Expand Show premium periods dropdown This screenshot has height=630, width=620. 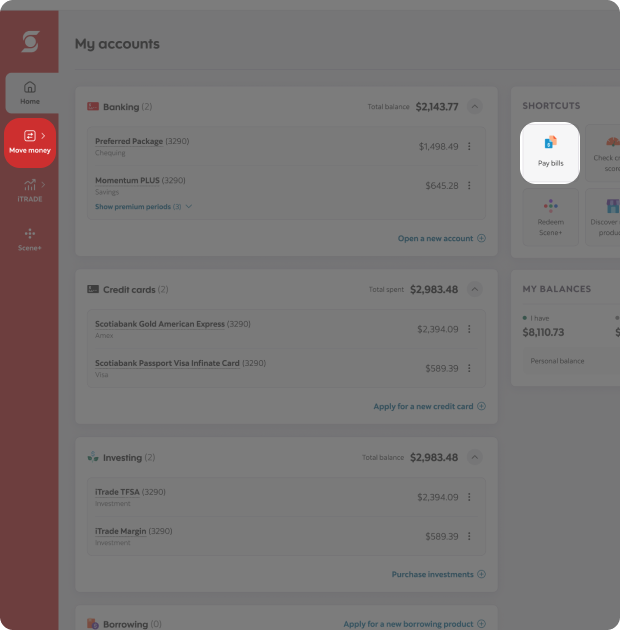pos(143,207)
